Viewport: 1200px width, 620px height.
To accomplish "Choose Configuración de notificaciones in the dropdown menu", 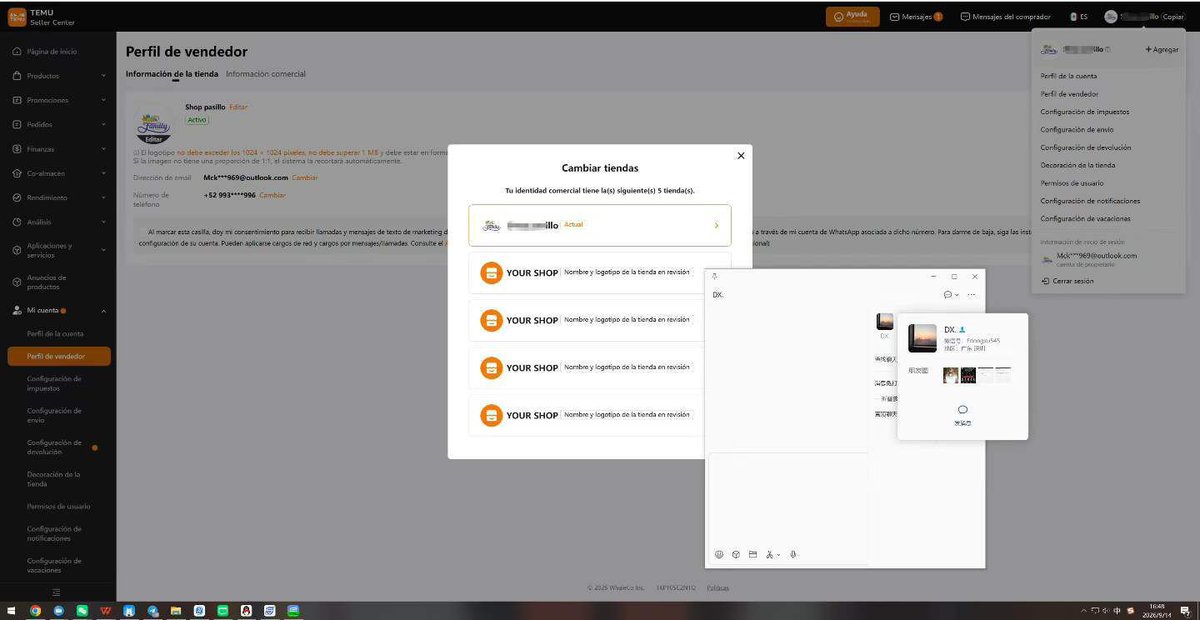I will (x=1090, y=201).
